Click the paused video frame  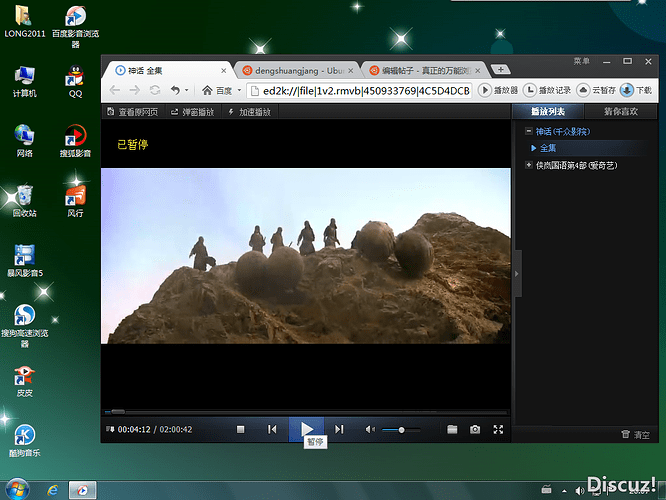306,256
